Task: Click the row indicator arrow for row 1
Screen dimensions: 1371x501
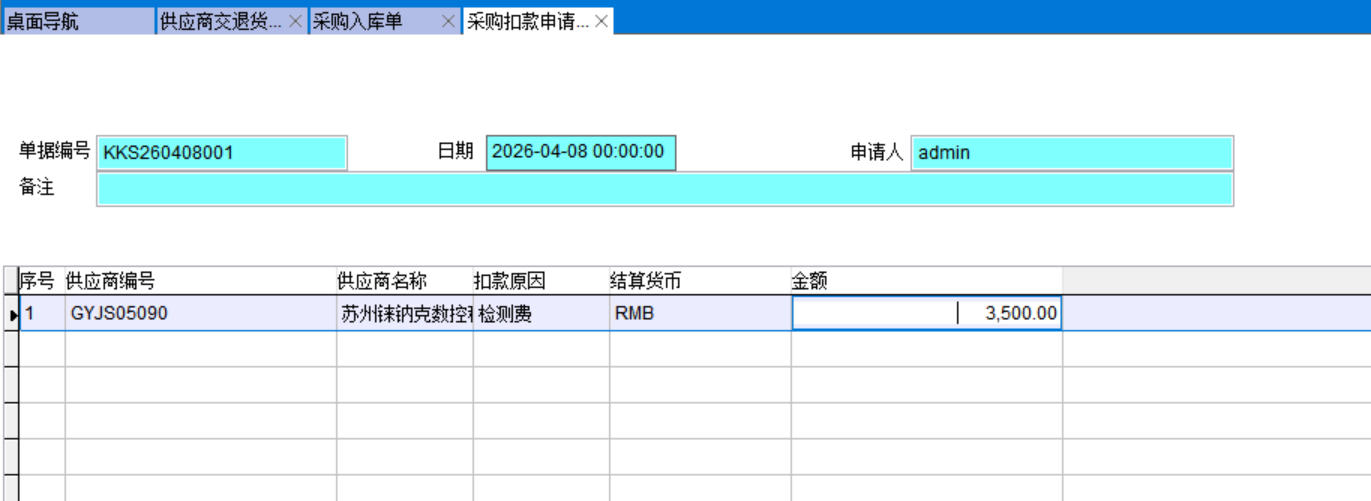Action: pyautogui.click(x=12, y=315)
